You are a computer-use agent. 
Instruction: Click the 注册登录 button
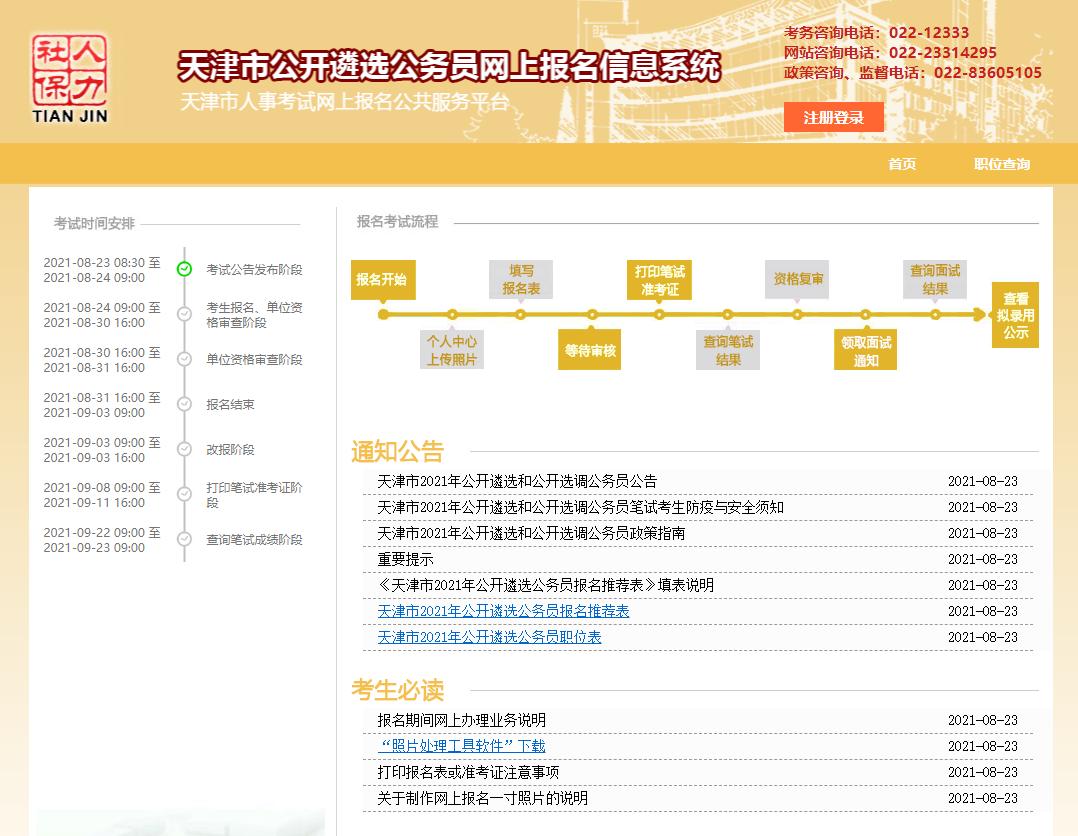[x=833, y=117]
